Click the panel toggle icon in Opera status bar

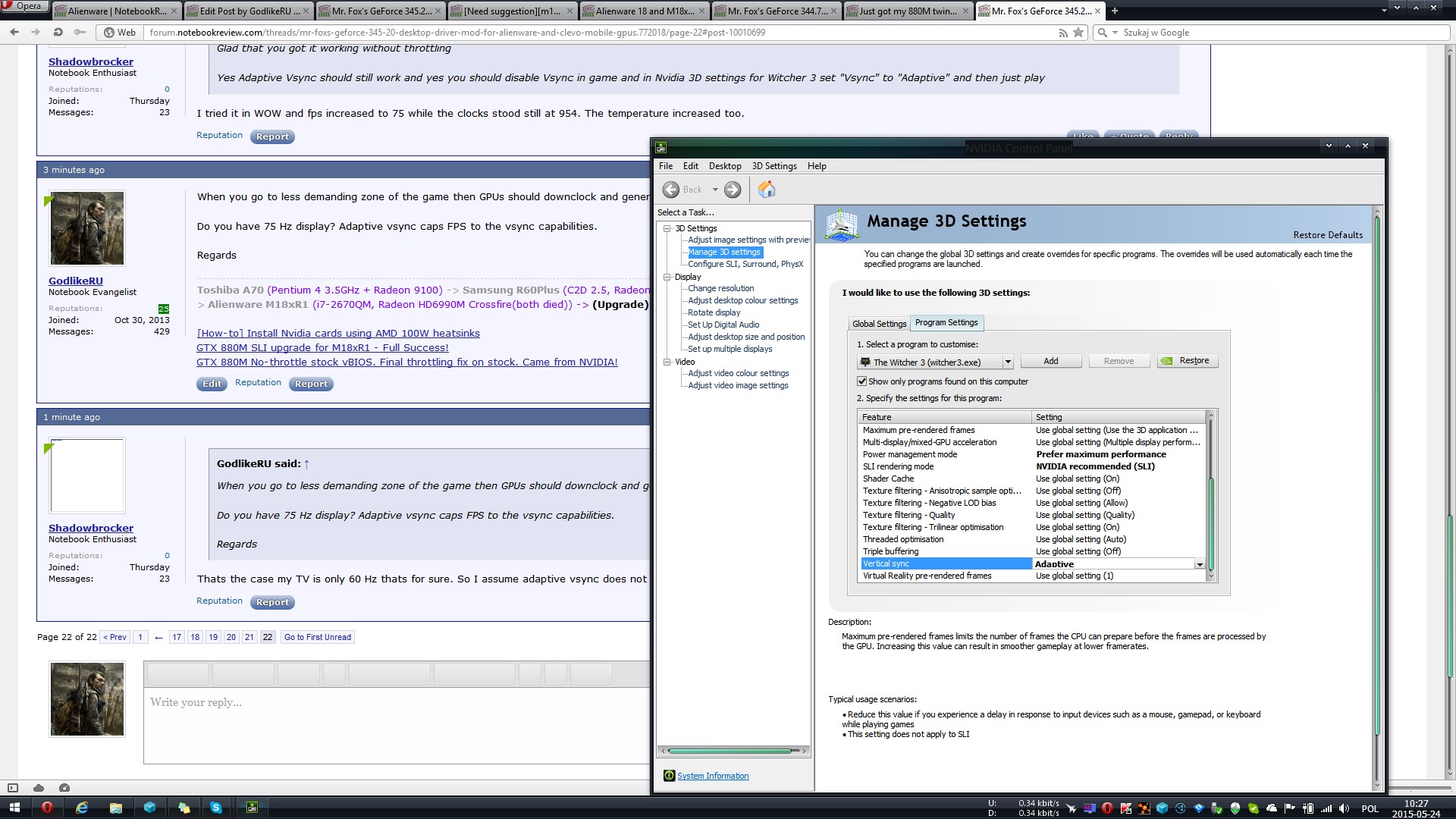[x=13, y=788]
